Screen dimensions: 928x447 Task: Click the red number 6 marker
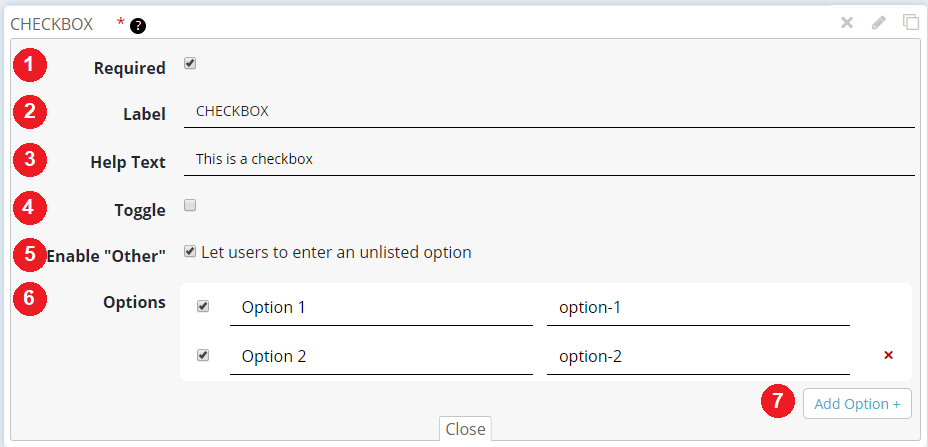[30, 300]
